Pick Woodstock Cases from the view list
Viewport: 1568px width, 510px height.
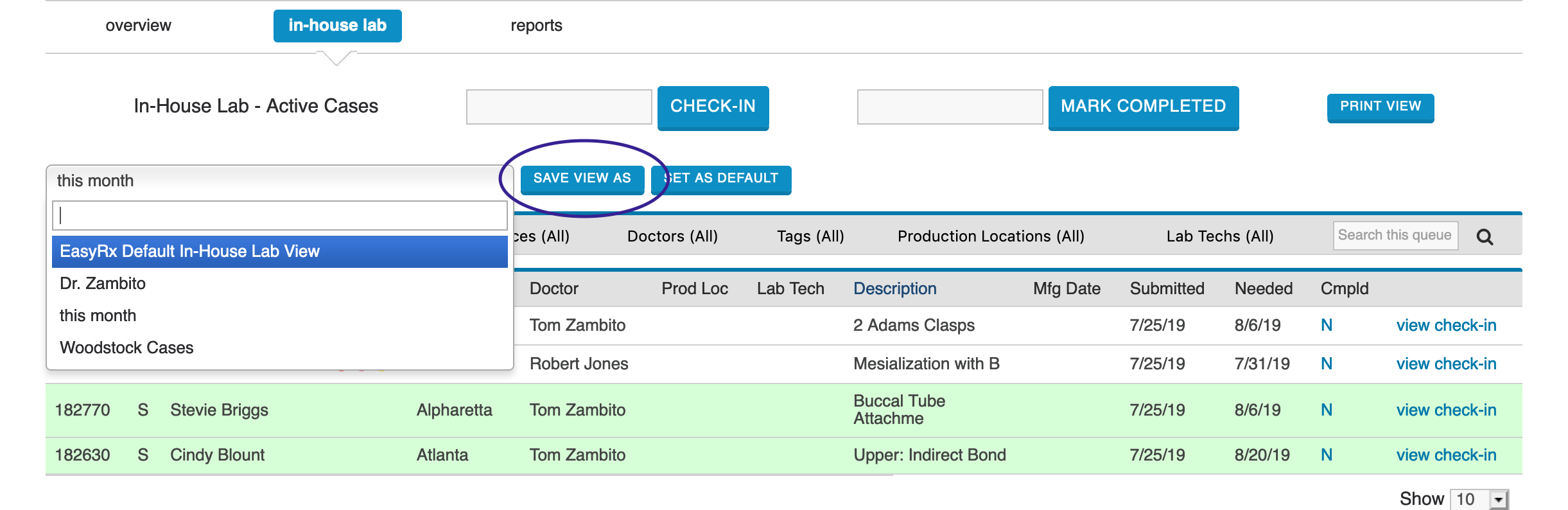126,347
